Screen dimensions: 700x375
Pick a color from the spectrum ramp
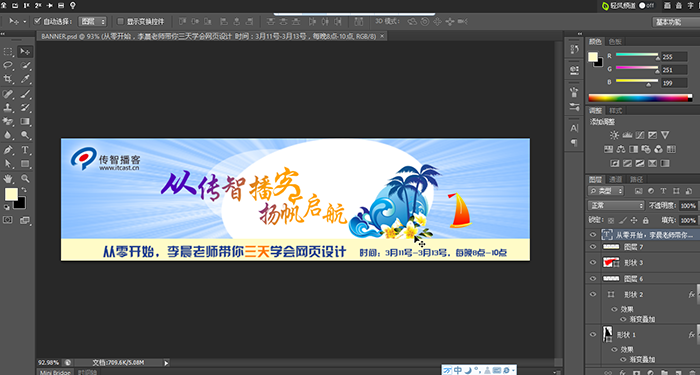640,98
